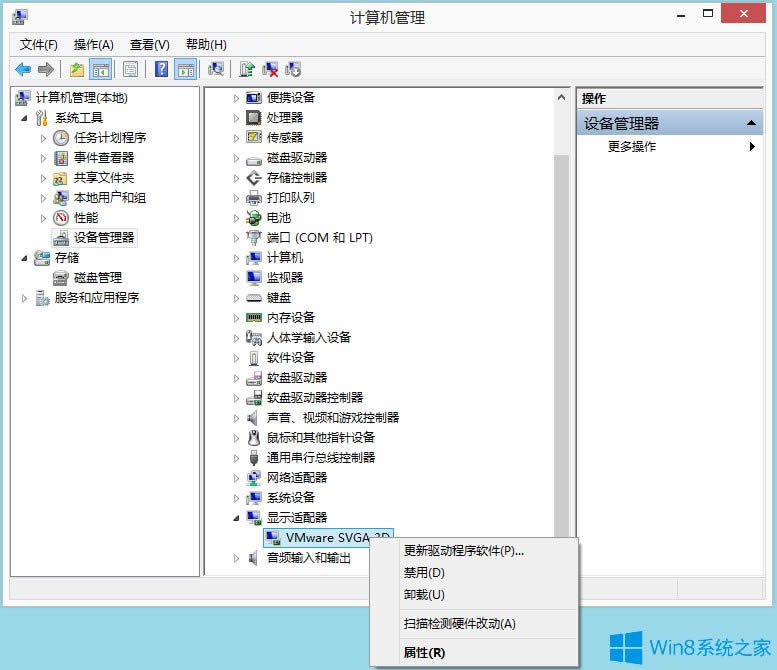This screenshot has width=777, height=670.
Task: Open the 操作(A) menu
Action: pos(93,45)
